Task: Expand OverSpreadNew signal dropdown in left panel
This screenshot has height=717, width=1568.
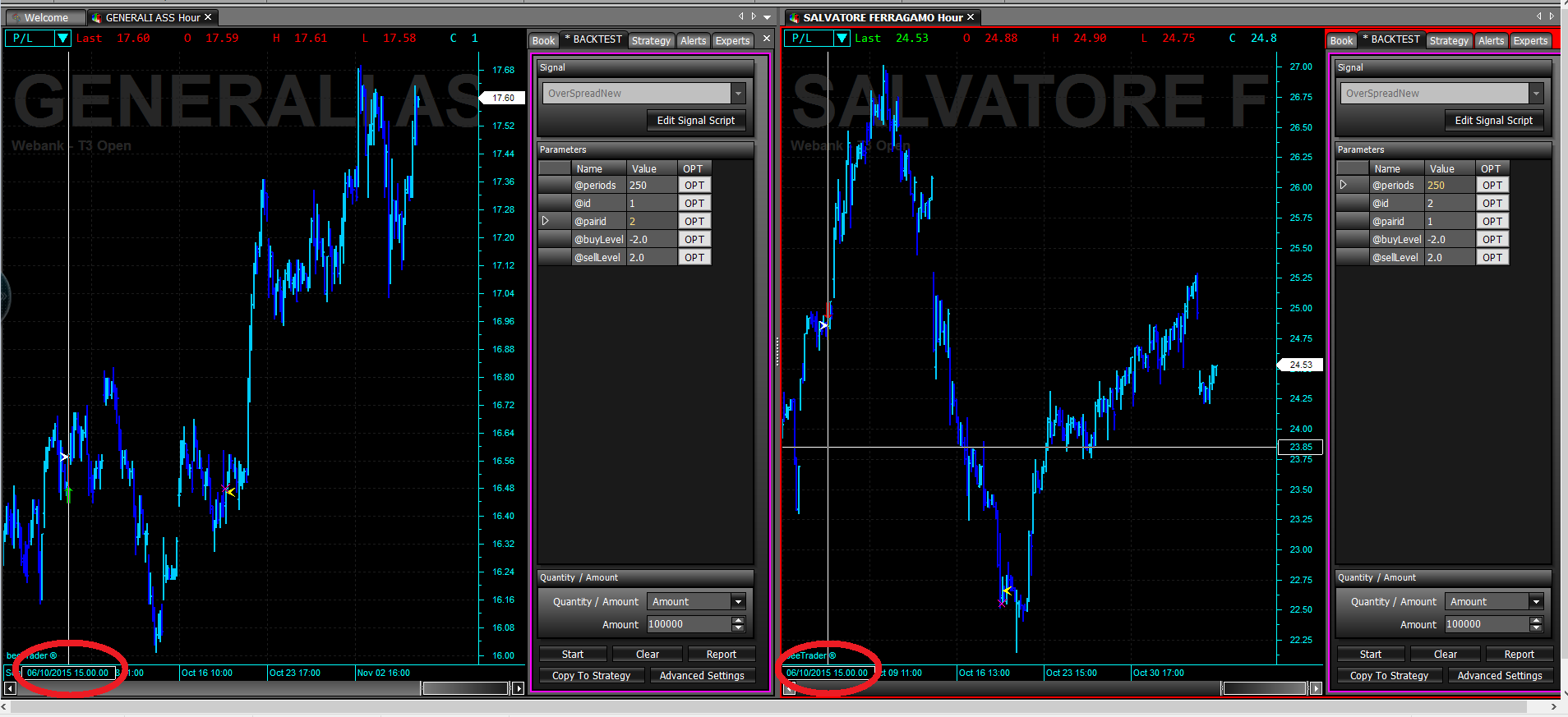Action: 738,94
